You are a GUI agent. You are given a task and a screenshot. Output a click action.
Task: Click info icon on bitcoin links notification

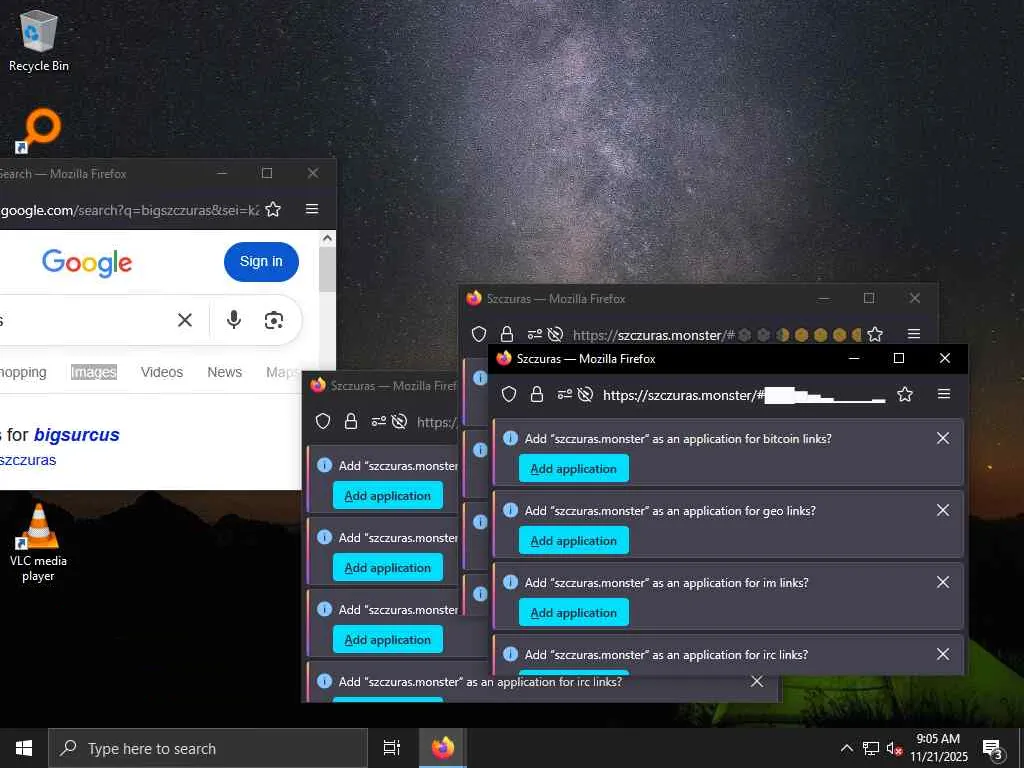[x=511, y=438]
